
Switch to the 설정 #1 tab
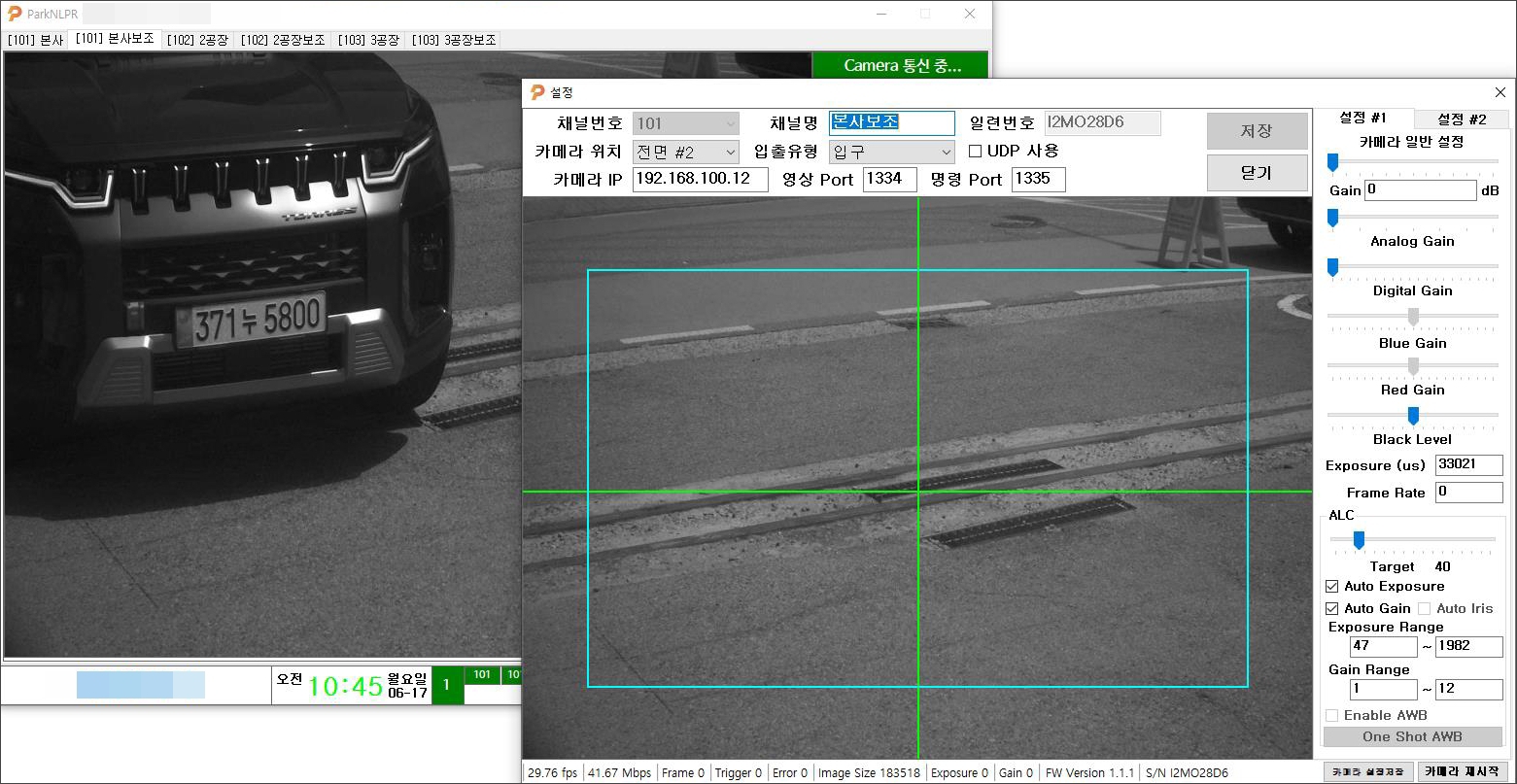click(x=1362, y=119)
